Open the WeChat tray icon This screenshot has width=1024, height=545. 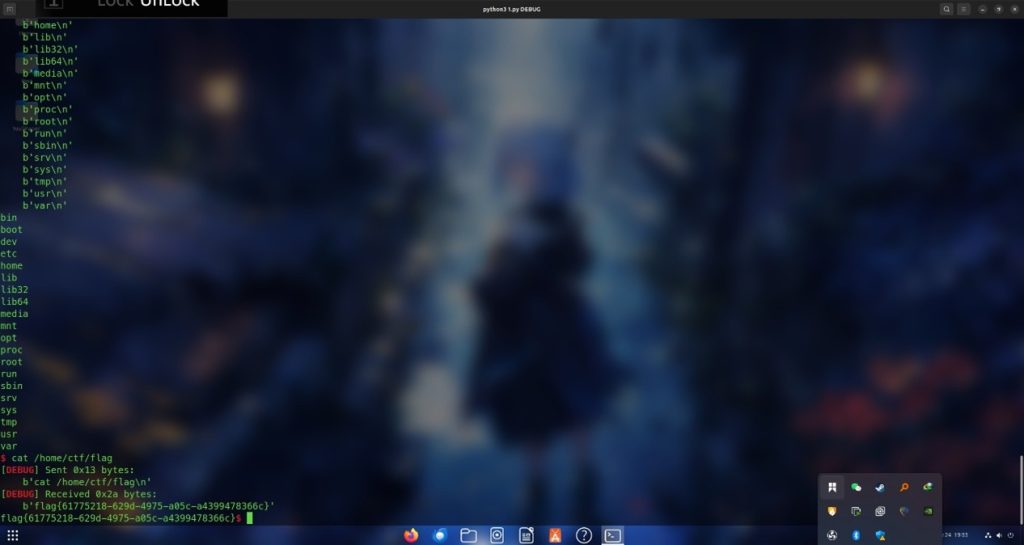point(856,487)
